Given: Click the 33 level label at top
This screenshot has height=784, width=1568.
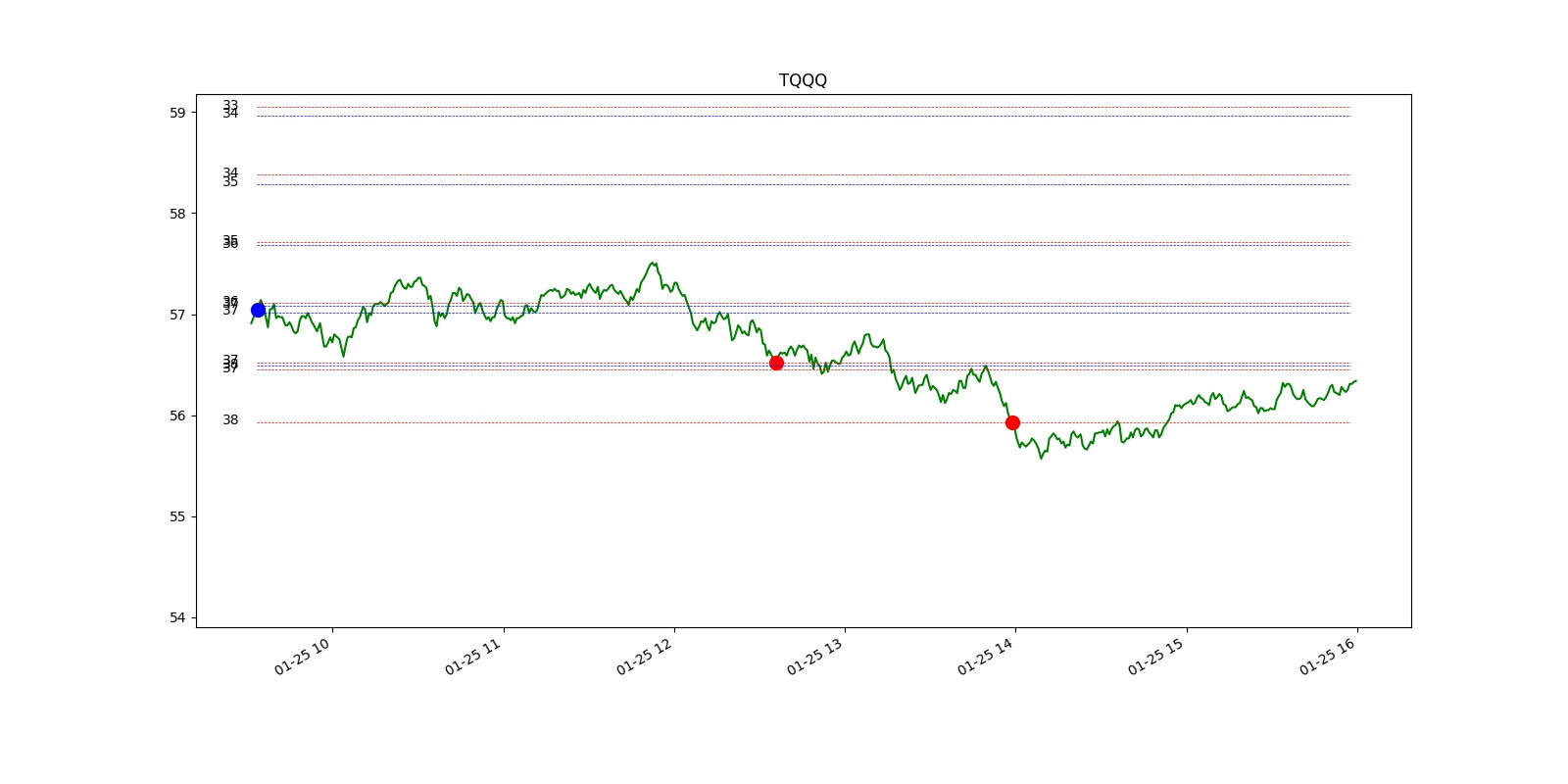Looking at the screenshot, I should [230, 104].
